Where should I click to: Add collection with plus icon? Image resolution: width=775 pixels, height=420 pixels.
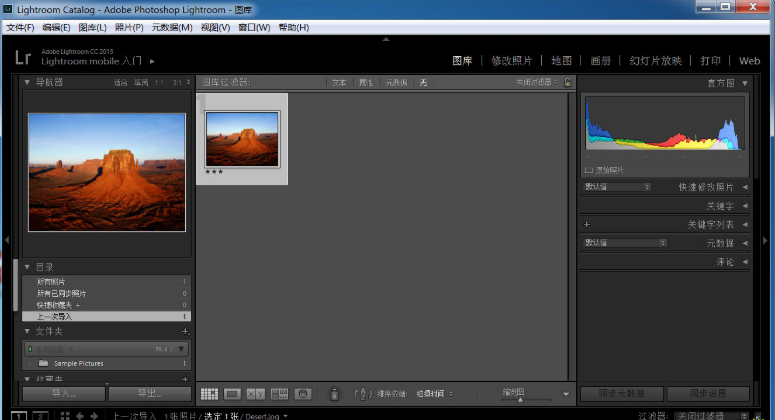point(185,379)
